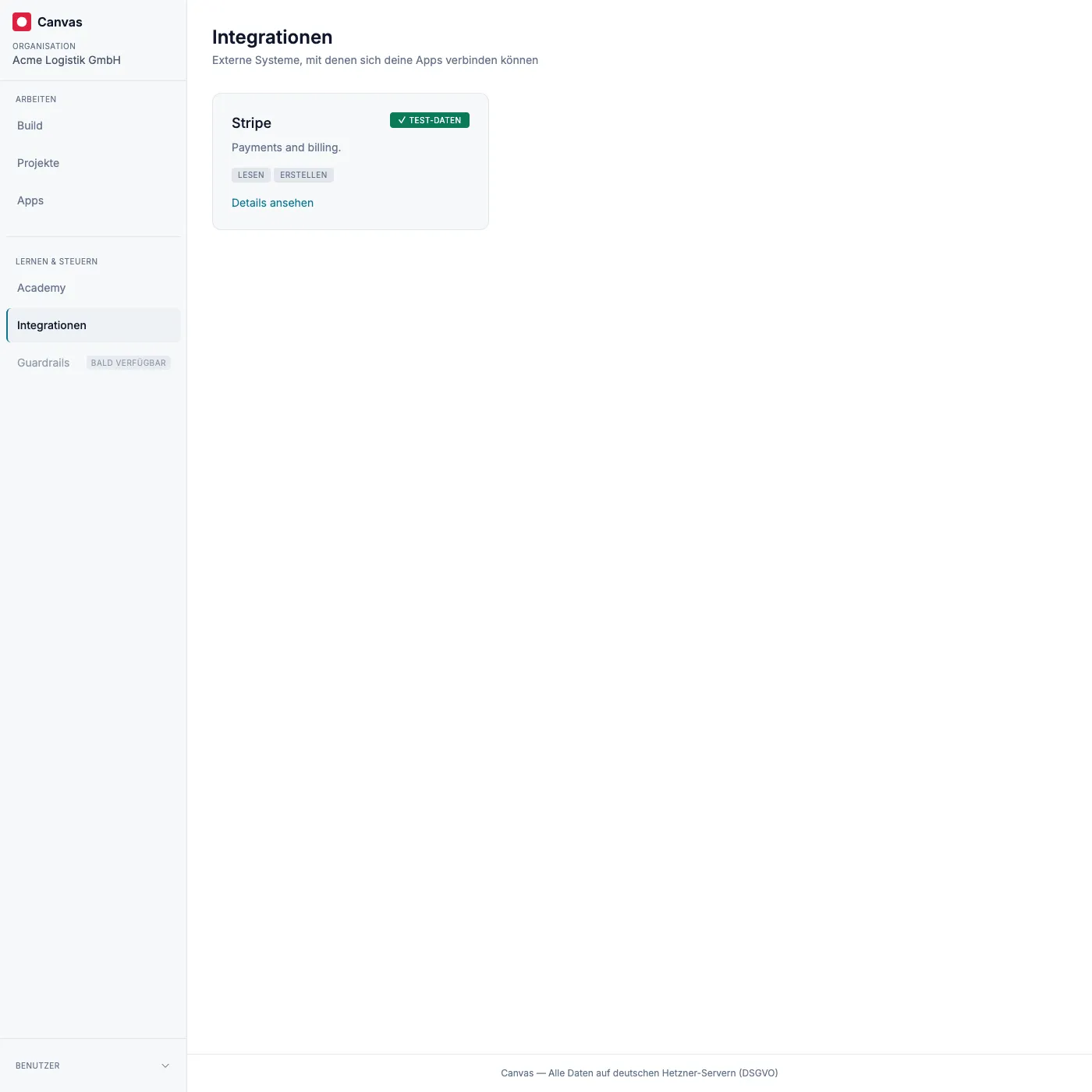Expand the Benutzer menu chevron
Image resolution: width=1092 pixels, height=1092 pixels.
165,1065
